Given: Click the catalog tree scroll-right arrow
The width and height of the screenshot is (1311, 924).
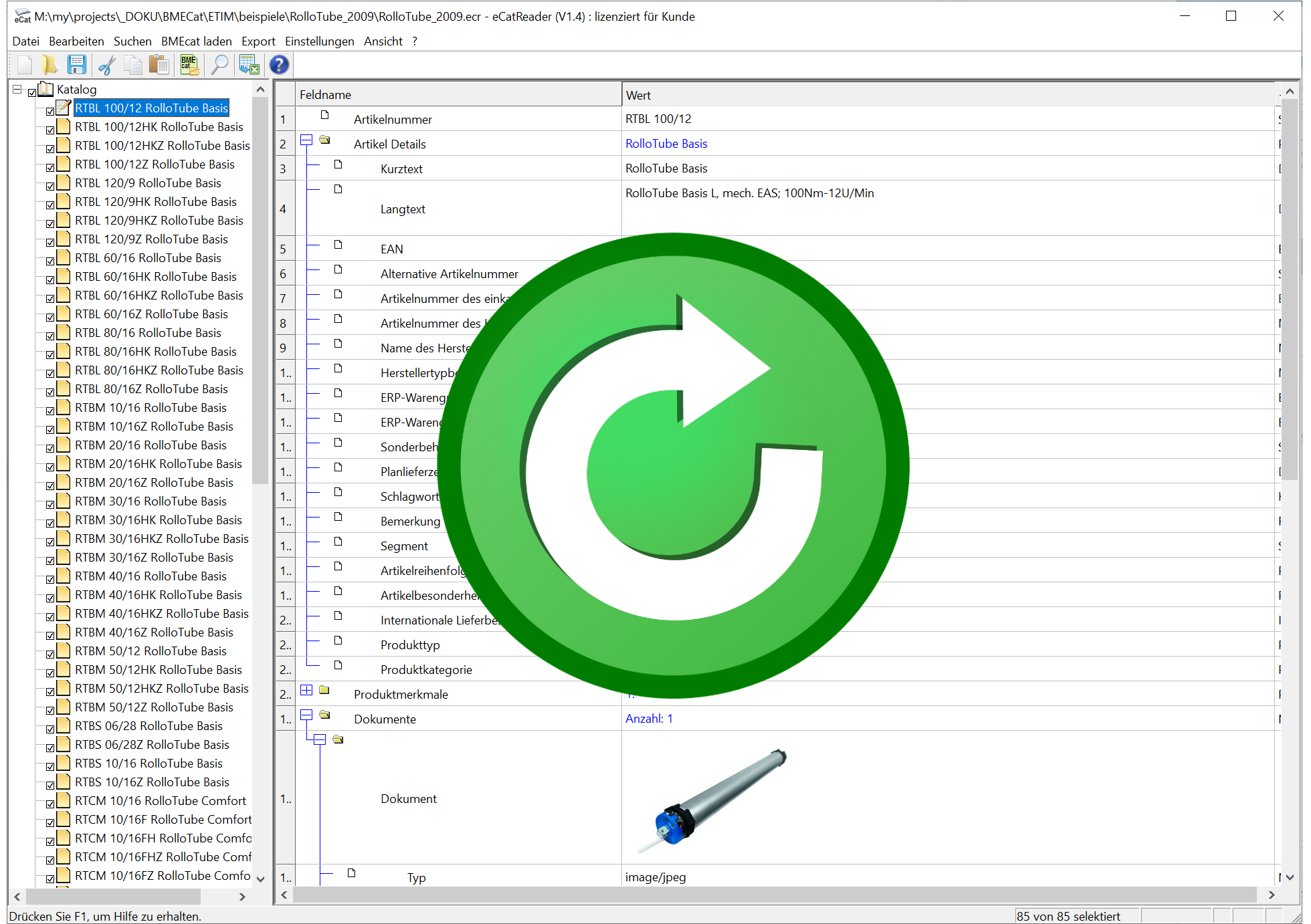Looking at the screenshot, I should click(x=242, y=896).
